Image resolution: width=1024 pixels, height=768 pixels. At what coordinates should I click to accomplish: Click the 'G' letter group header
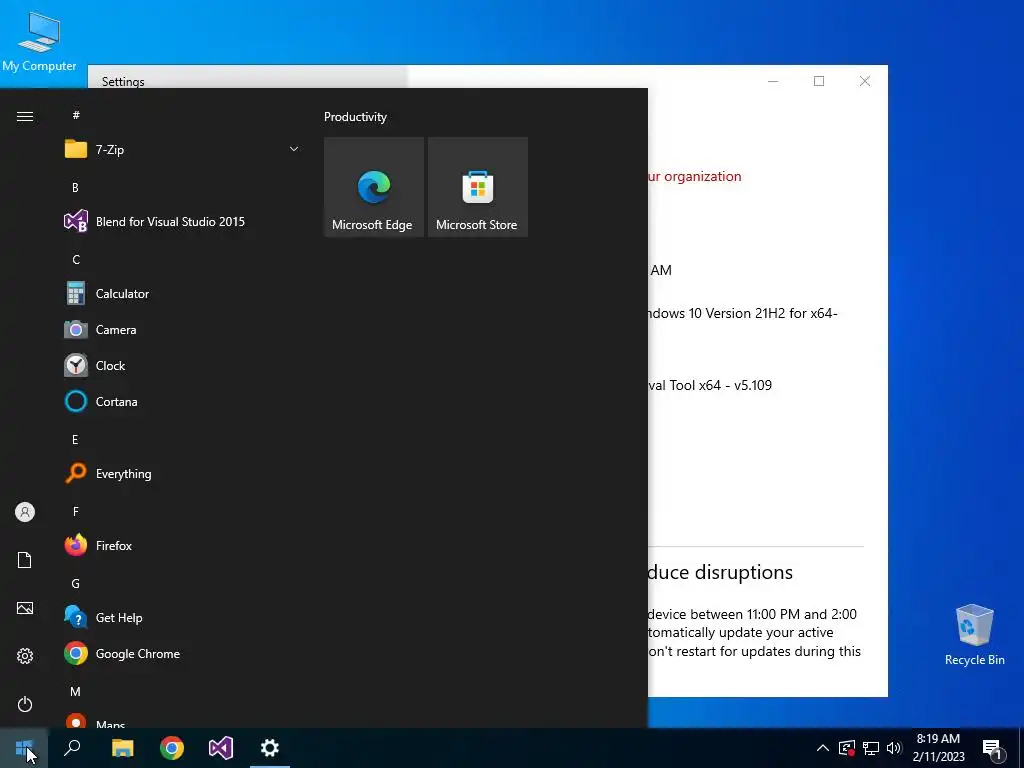click(x=76, y=584)
